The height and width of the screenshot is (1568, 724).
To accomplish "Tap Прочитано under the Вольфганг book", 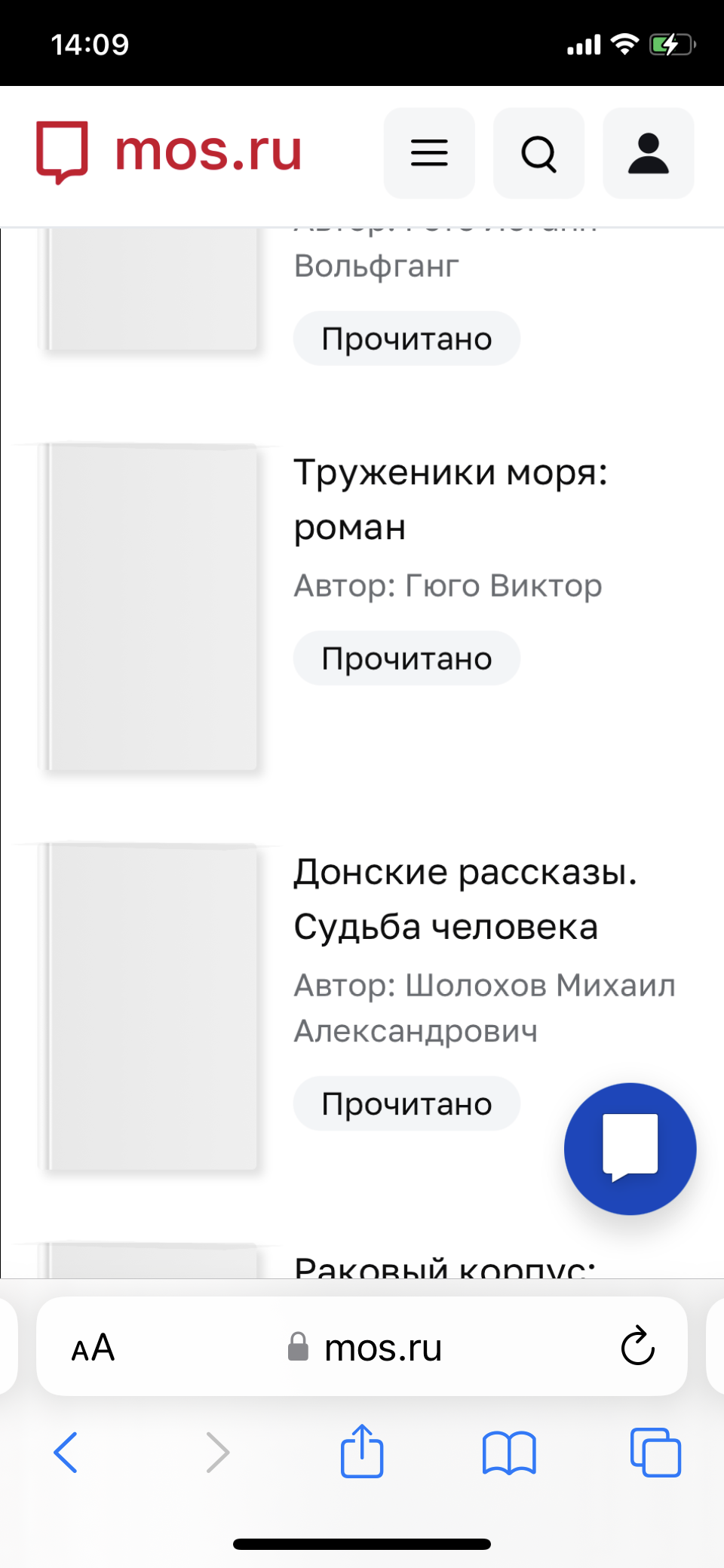I will point(406,339).
